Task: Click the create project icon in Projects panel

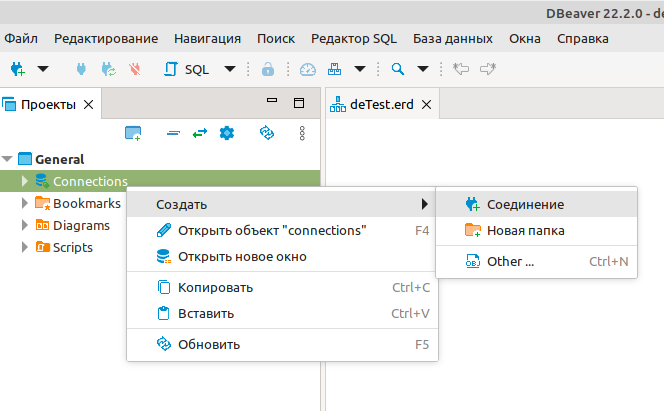Action: click(x=133, y=132)
